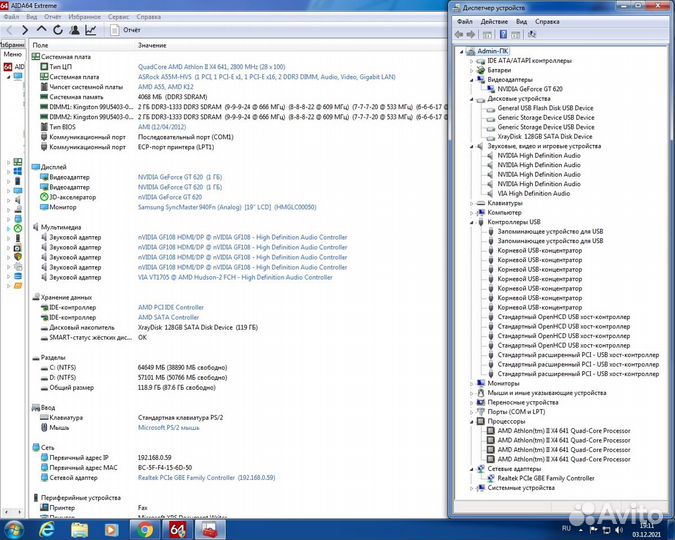Expand the Клавиатуры node
This screenshot has height=540, width=675.
[471, 203]
